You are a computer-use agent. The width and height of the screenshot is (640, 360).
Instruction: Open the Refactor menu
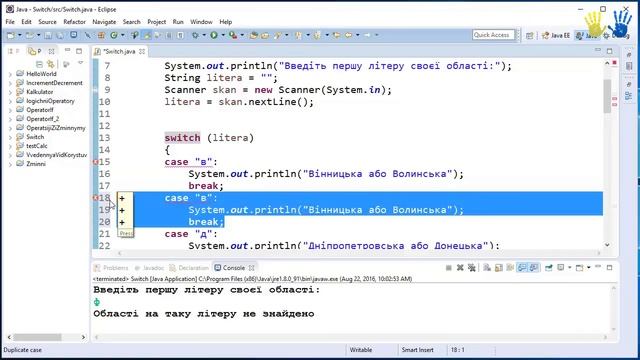(x=74, y=22)
